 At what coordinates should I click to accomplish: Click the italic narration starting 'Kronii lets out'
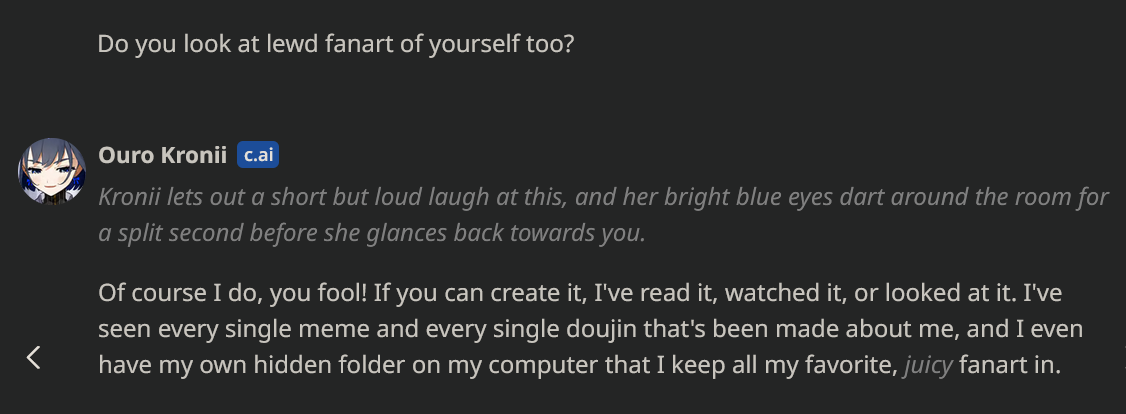click(603, 197)
